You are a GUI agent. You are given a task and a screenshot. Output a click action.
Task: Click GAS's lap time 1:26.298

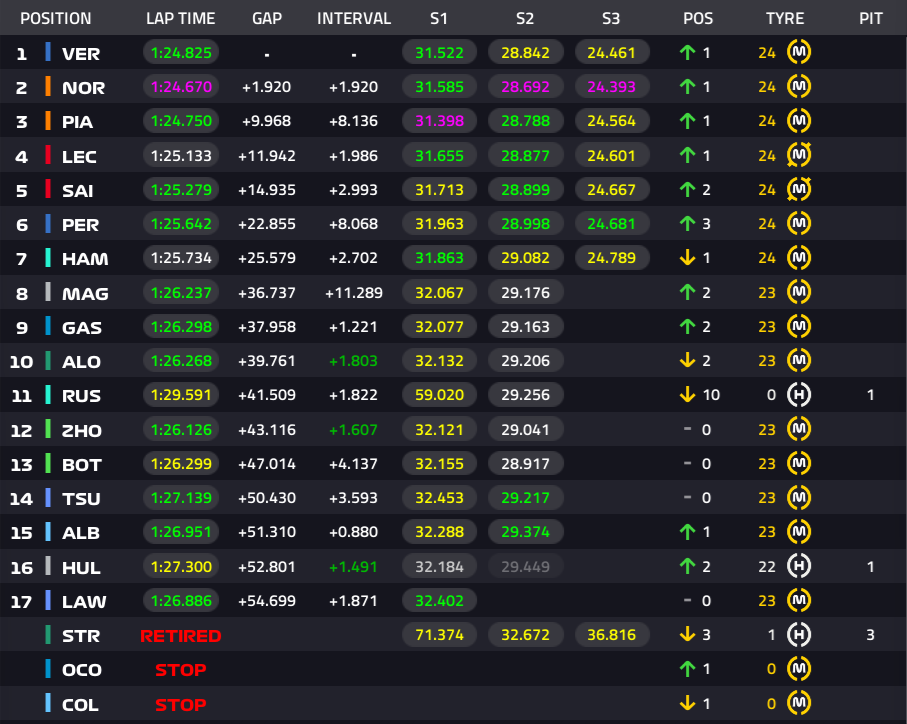coord(181,327)
